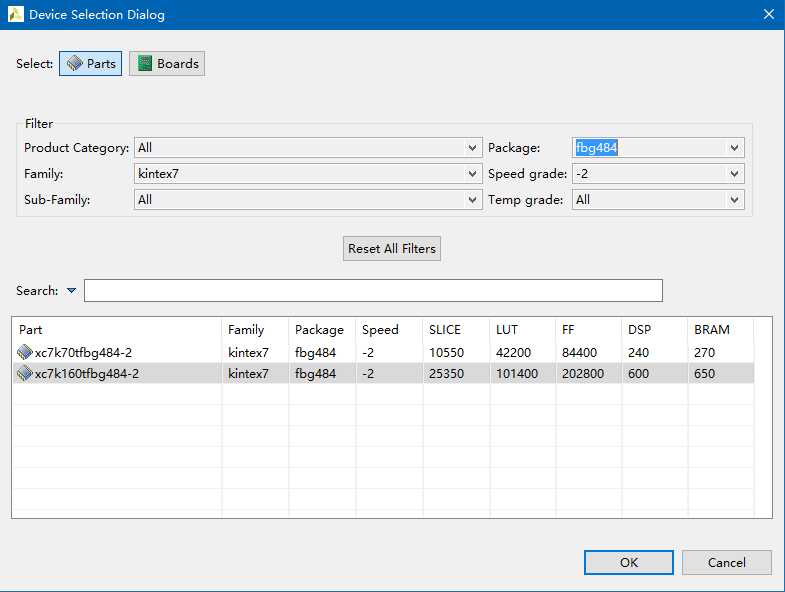Click the chip icon beside xc7k70tfbg484-2
This screenshot has width=785, height=592.
(25, 352)
